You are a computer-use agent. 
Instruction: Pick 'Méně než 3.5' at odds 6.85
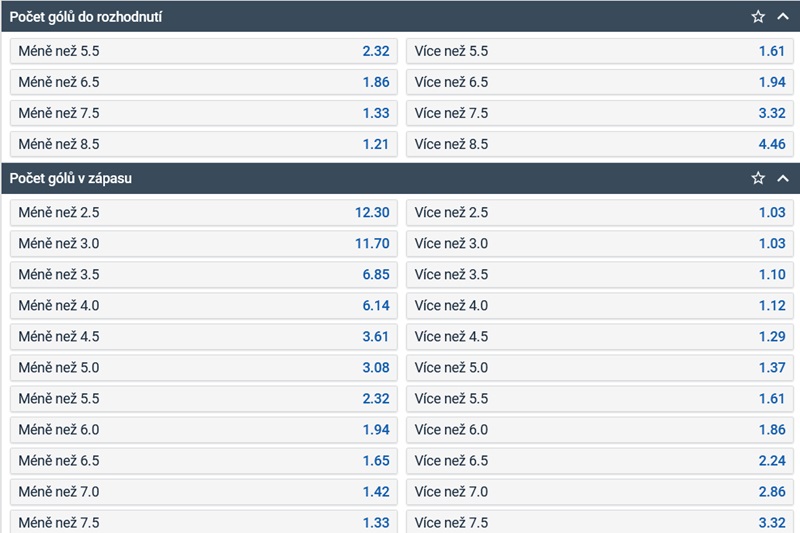(204, 274)
